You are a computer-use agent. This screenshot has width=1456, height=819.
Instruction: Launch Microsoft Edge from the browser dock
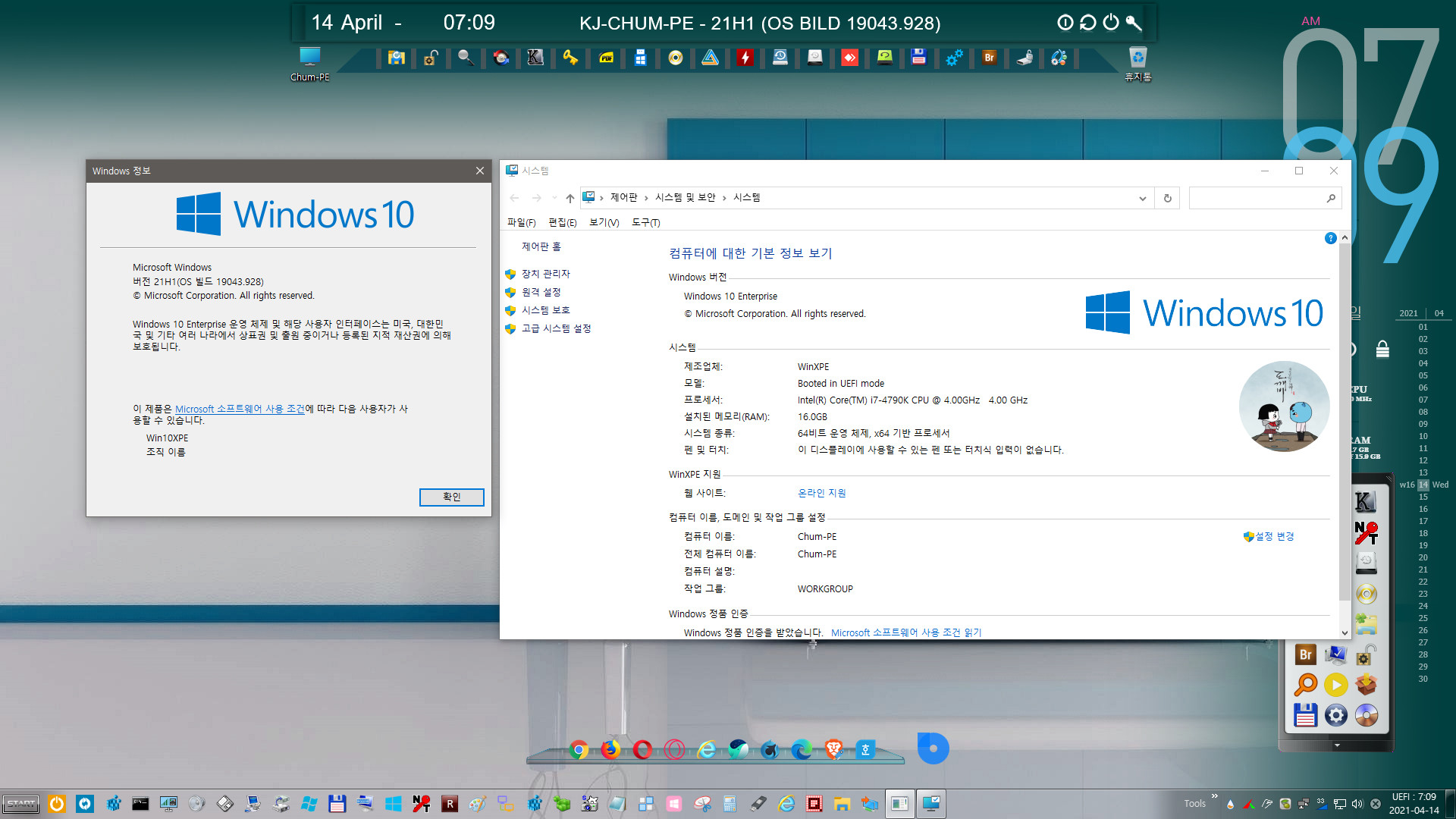pyautogui.click(x=802, y=750)
